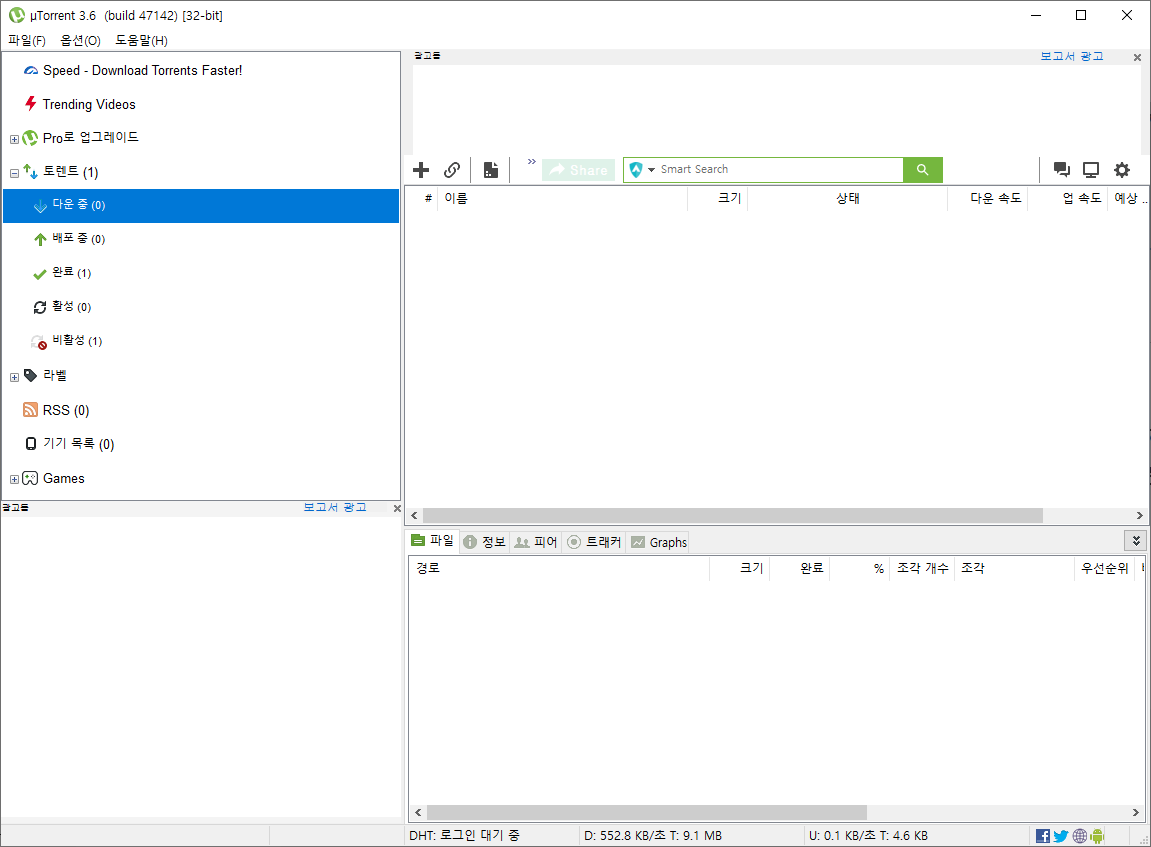Click 보고서 광고 link in top ad
The height and width of the screenshot is (847, 1151).
1072,57
